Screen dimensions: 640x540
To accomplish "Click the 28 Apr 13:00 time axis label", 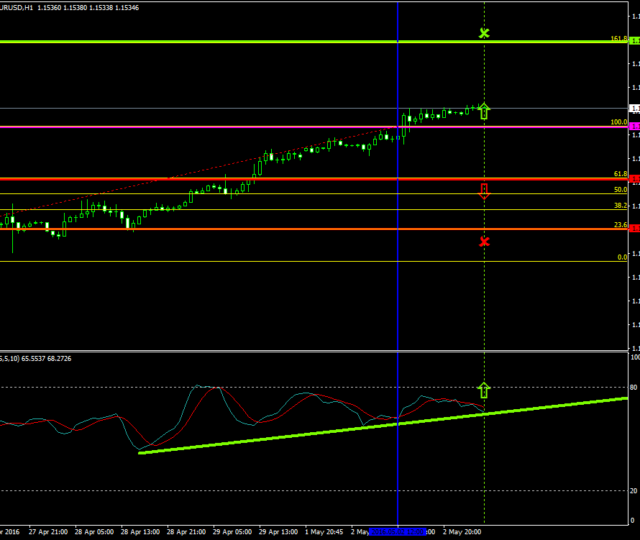I will 147,532.
